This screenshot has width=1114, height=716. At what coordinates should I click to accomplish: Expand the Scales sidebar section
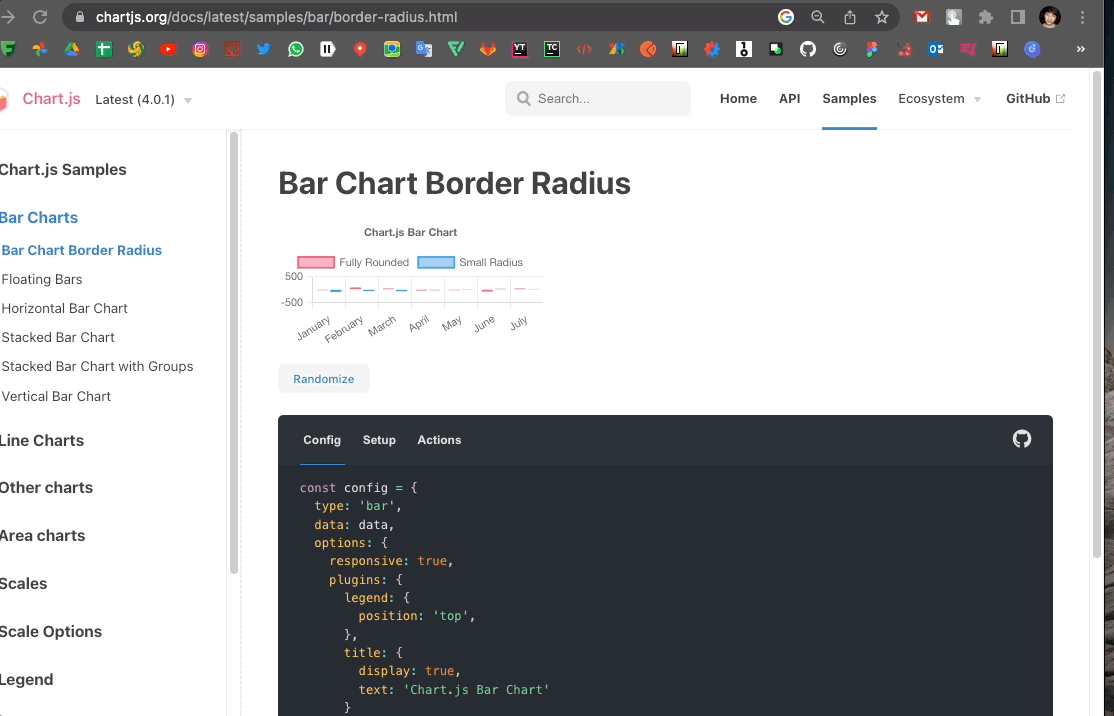click(x=23, y=583)
